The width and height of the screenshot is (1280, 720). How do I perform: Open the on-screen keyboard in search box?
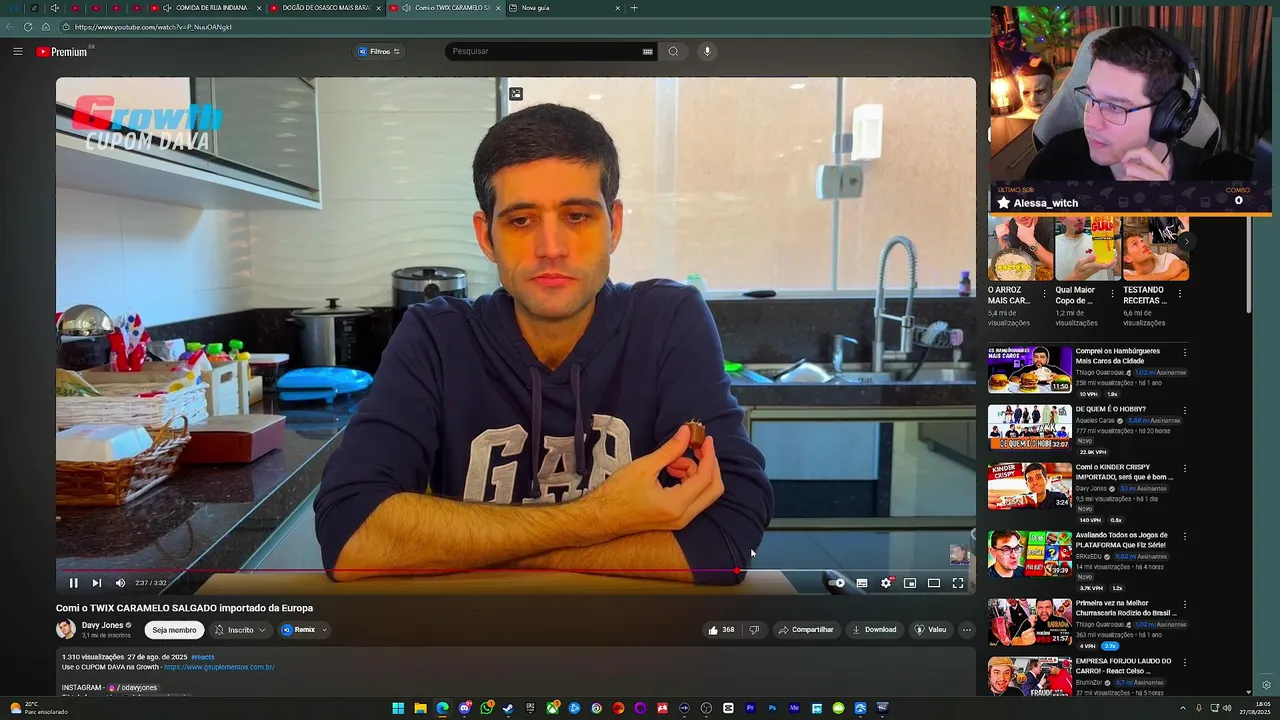pyautogui.click(x=647, y=51)
